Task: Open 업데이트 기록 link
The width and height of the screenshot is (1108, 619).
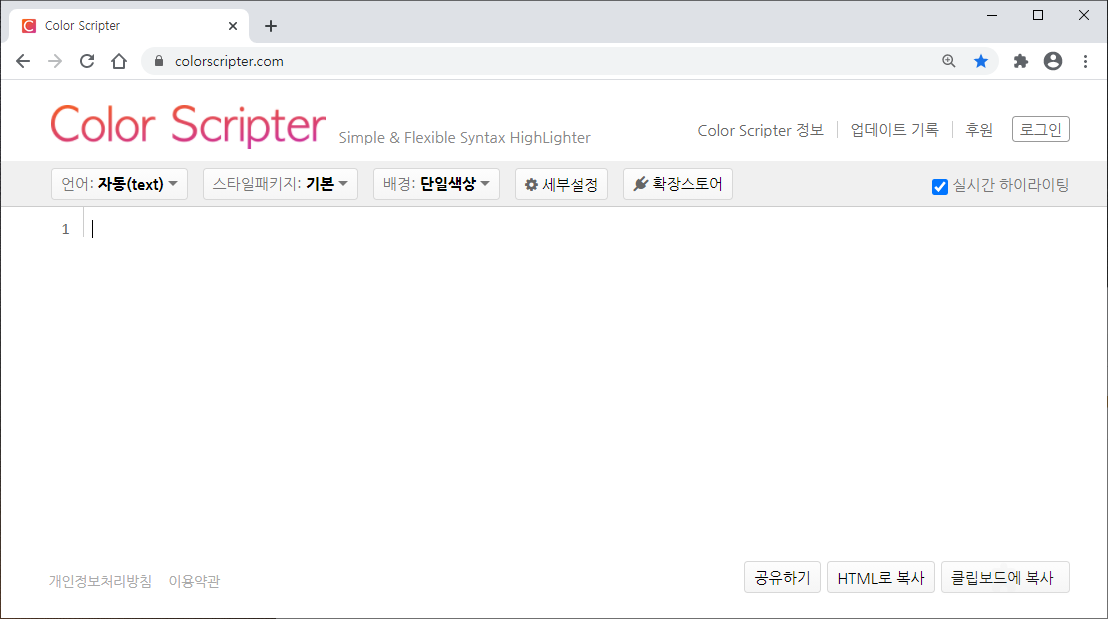Action: pyautogui.click(x=895, y=130)
